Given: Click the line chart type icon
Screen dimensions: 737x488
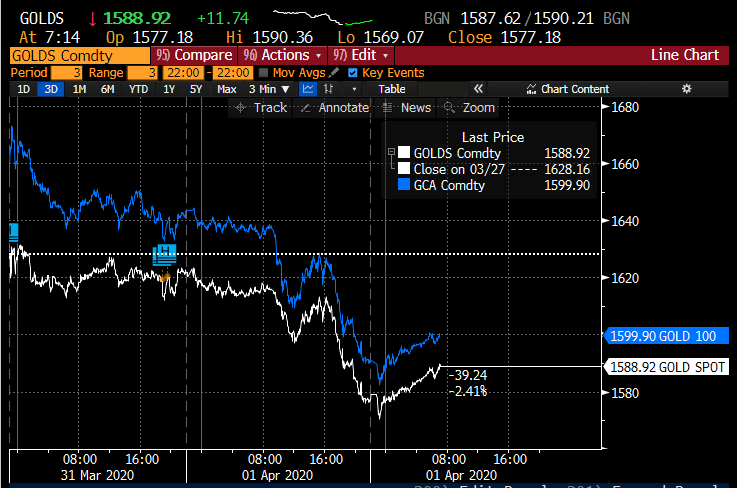Looking at the screenshot, I should point(309,89).
